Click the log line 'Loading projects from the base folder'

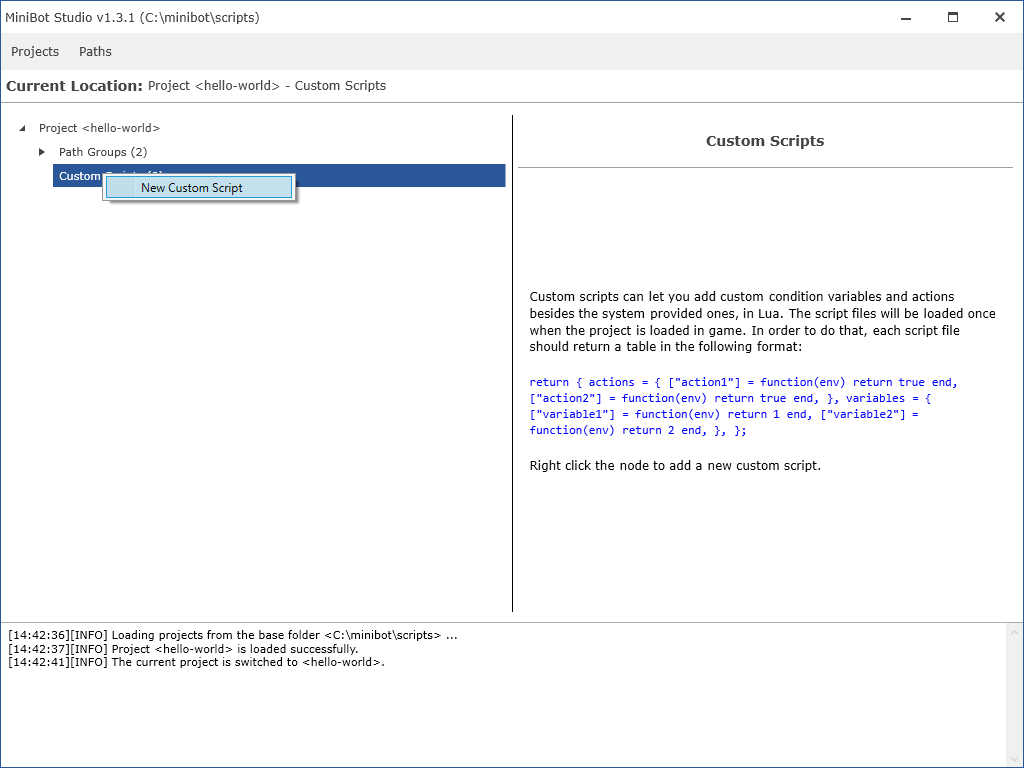pos(233,635)
